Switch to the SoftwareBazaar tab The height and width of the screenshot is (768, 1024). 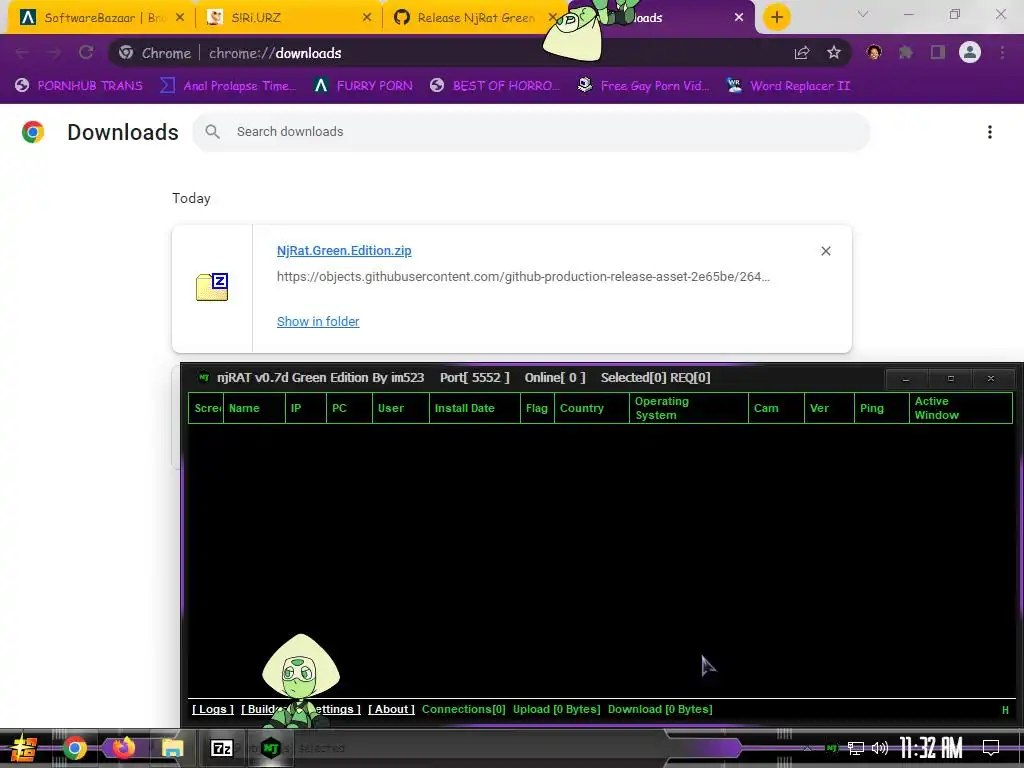coord(98,18)
